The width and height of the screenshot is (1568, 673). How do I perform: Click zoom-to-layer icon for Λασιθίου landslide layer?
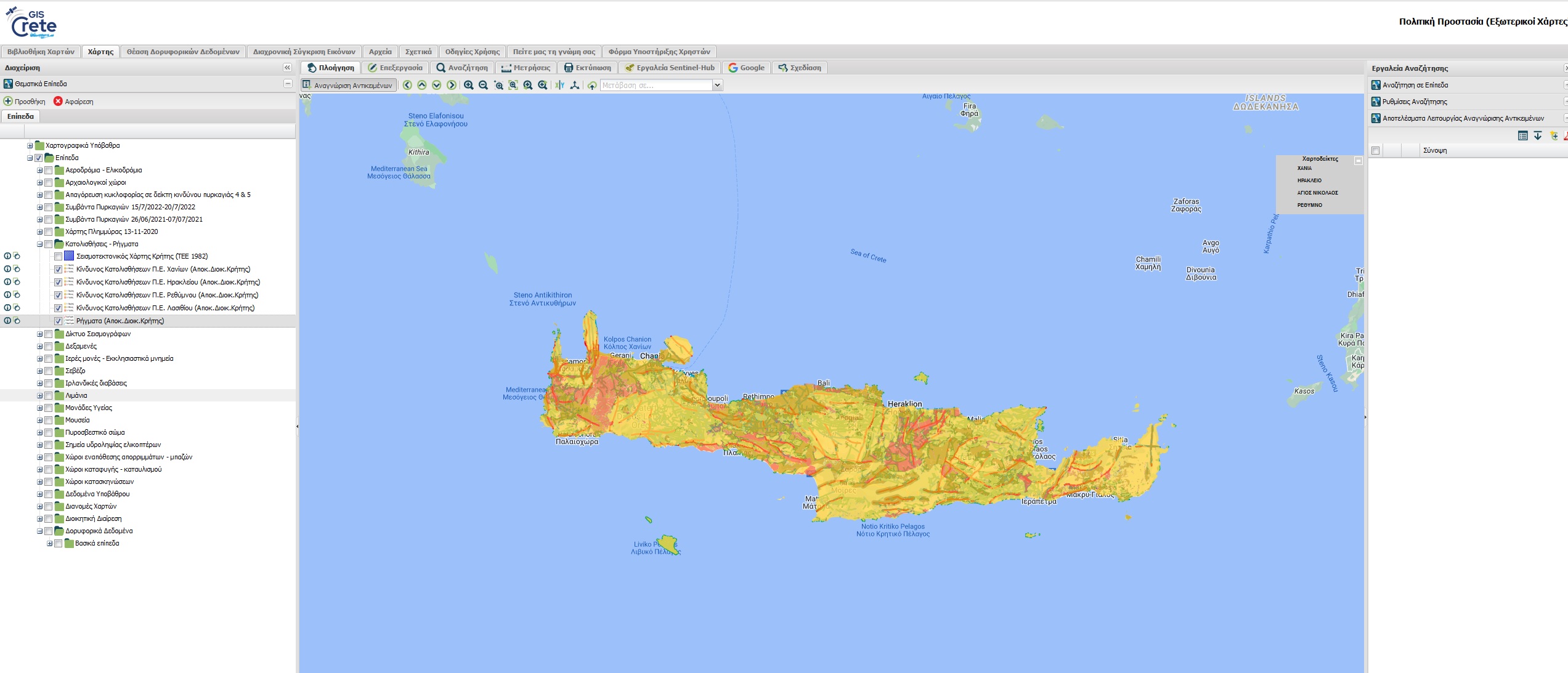coord(17,307)
